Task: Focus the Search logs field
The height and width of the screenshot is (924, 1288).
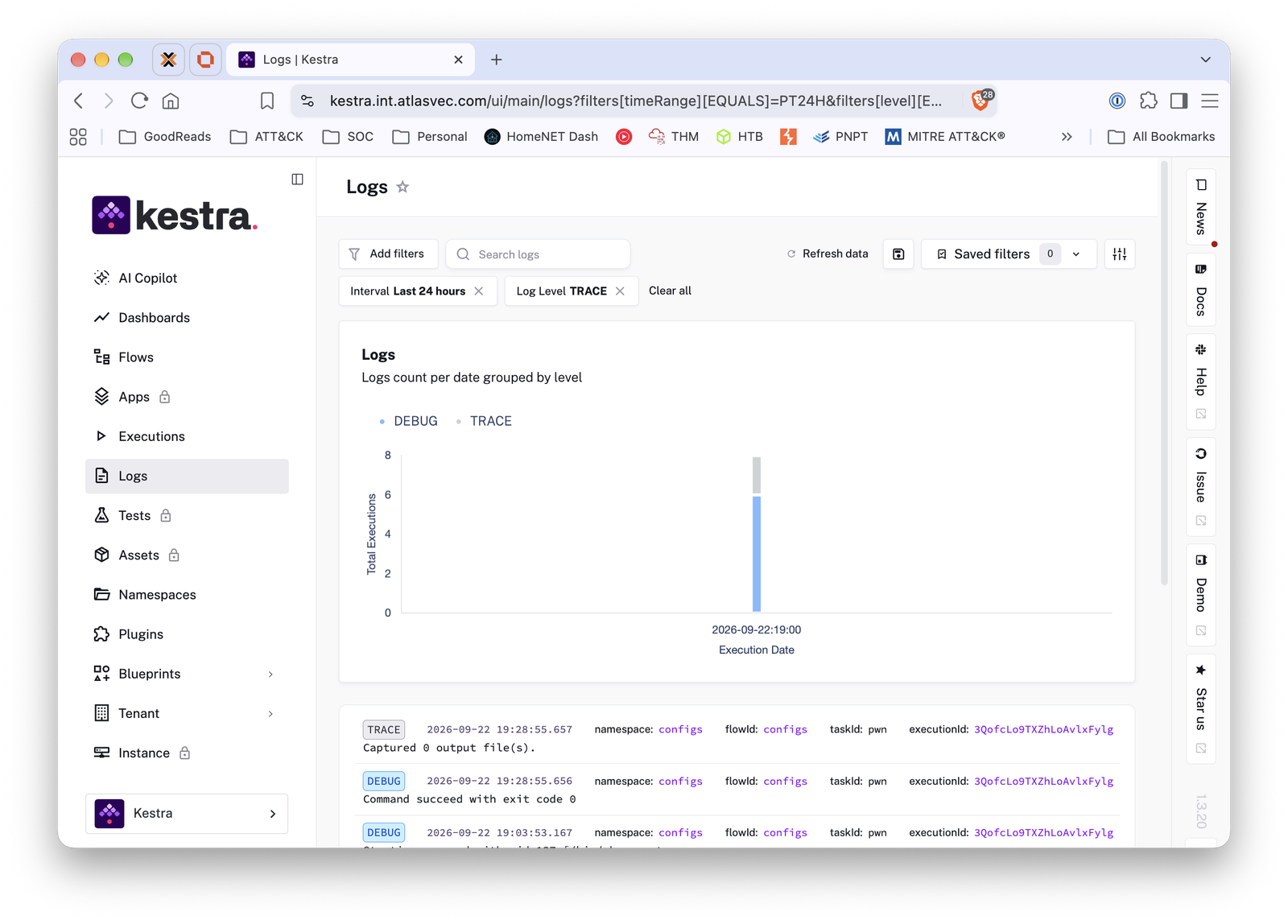Action: [538, 254]
